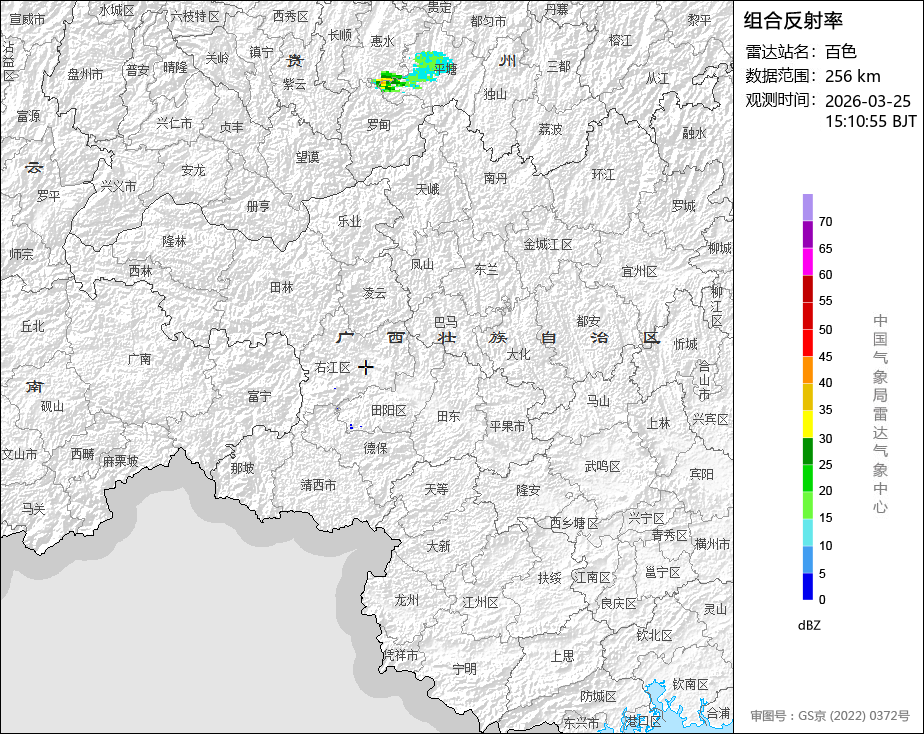The width and height of the screenshot is (924, 734).
Task: Click the observation time 15:10:55 BJT
Action: pos(870,121)
